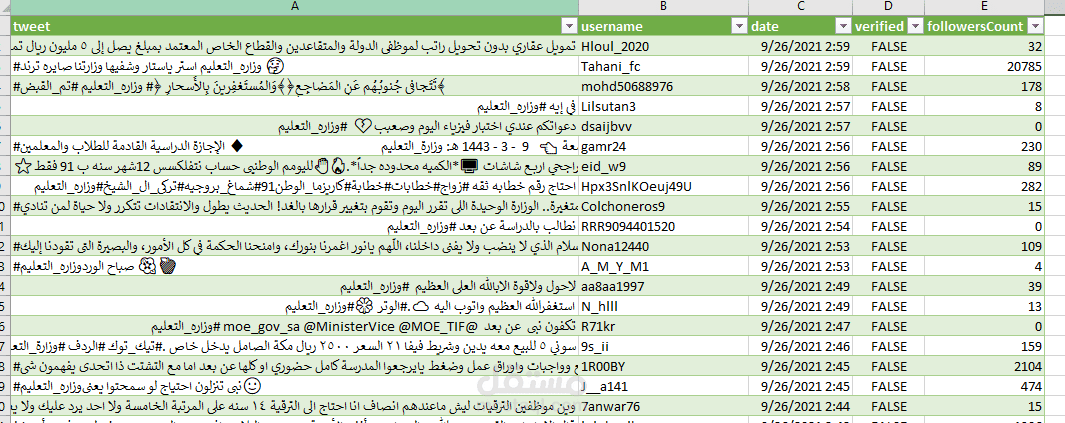
Task: Open the verified column filter dropdown
Action: click(x=914, y=26)
